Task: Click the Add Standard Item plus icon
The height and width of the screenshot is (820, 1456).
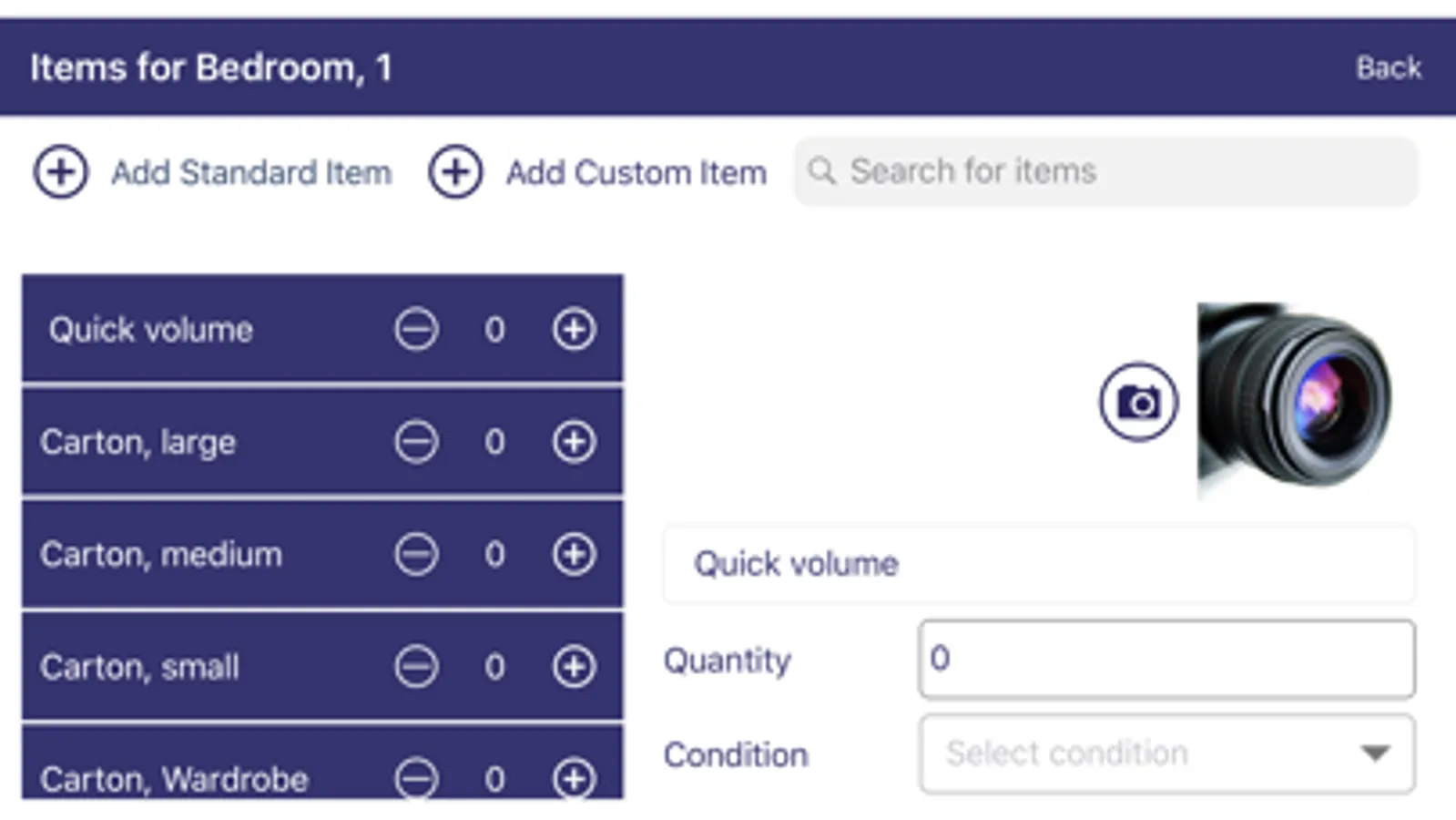Action: [61, 171]
